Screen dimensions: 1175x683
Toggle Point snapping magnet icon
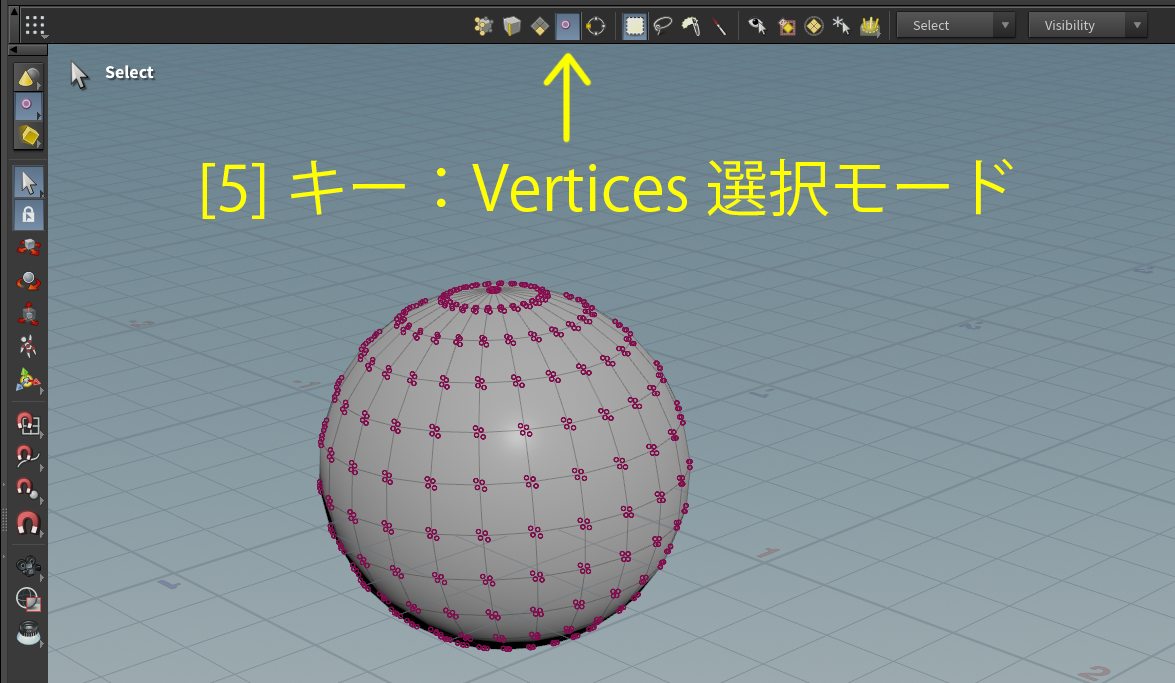click(28, 490)
